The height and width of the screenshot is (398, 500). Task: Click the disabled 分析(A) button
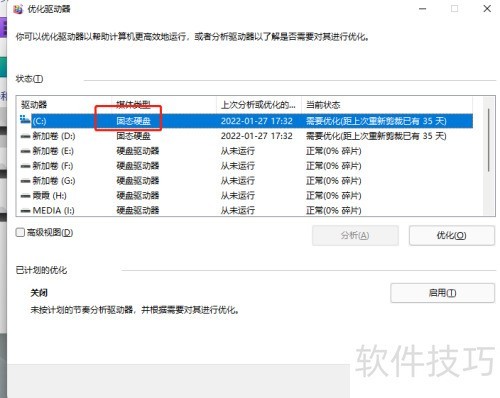pos(355,235)
